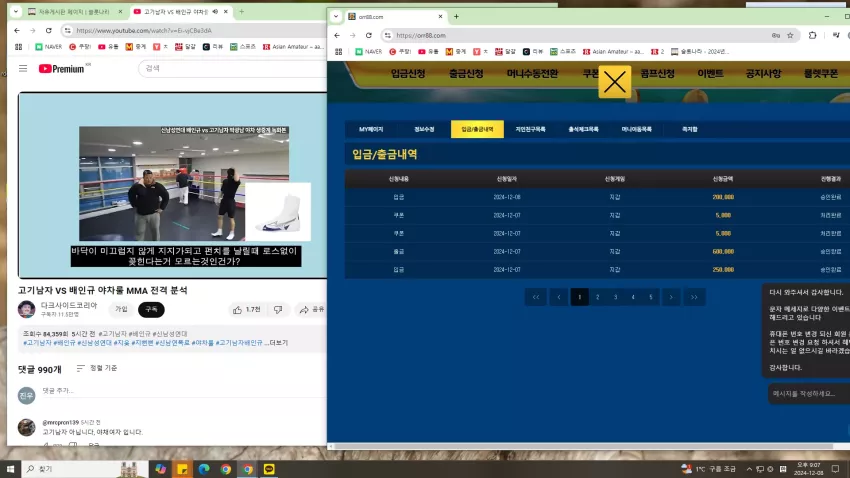Viewport: 850px width, 478px height.
Task: Go back in orr88 browser window
Action: (x=337, y=35)
